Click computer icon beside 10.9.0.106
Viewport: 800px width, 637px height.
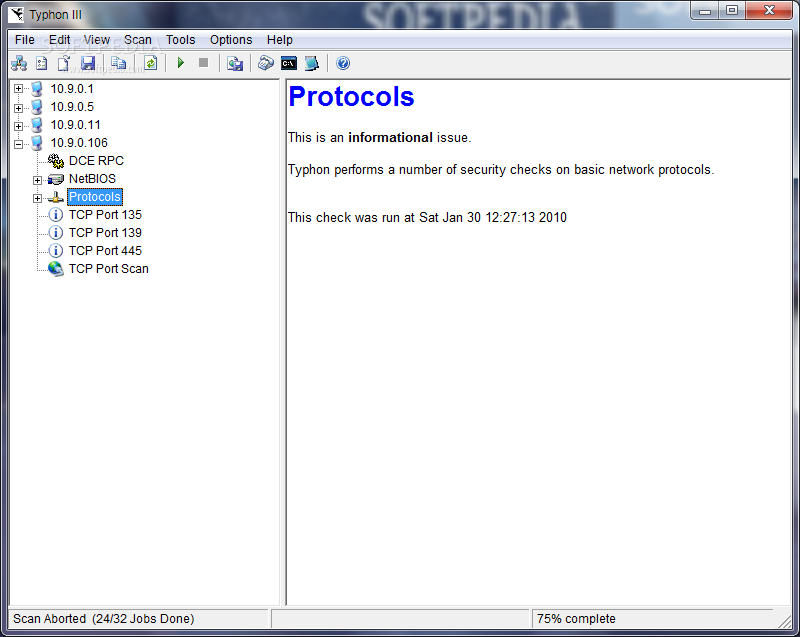[37, 143]
